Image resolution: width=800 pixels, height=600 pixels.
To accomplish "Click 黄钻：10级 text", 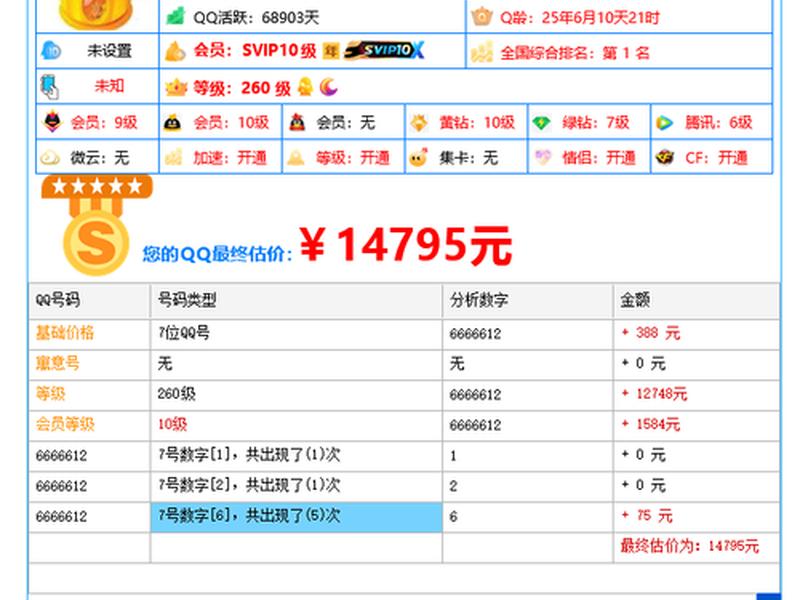I will pyautogui.click(x=477, y=123).
